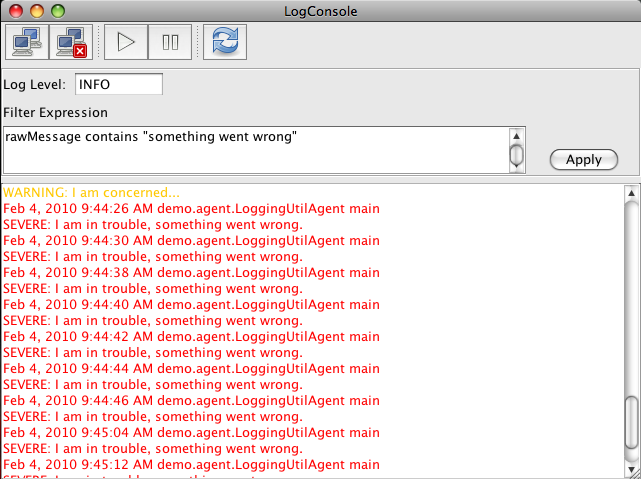Apply the filter expression

584,159
